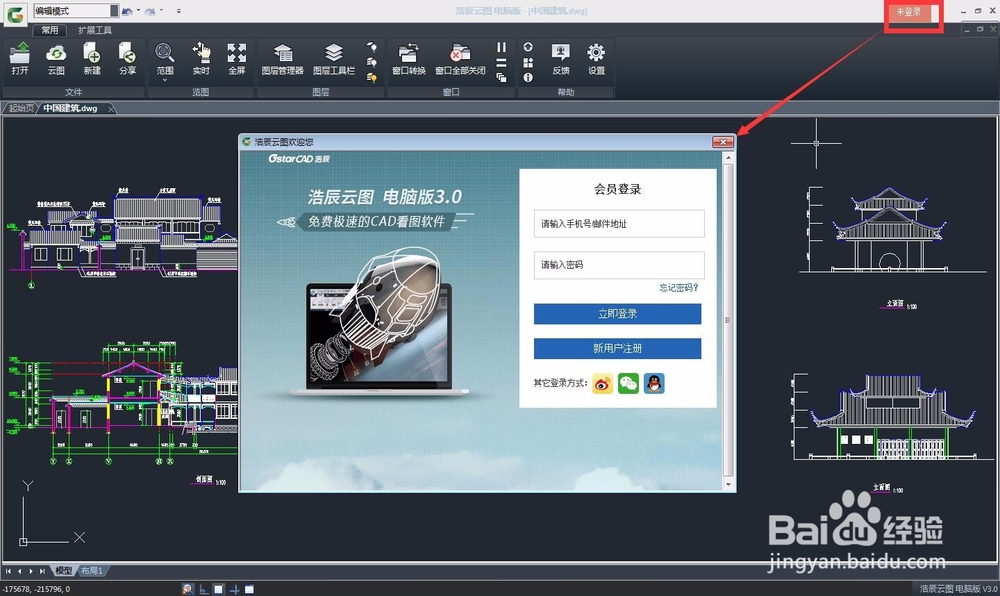The image size is (1000, 596).
Task: Click the four-squares grid icon in 帮助
Action: pos(528,62)
